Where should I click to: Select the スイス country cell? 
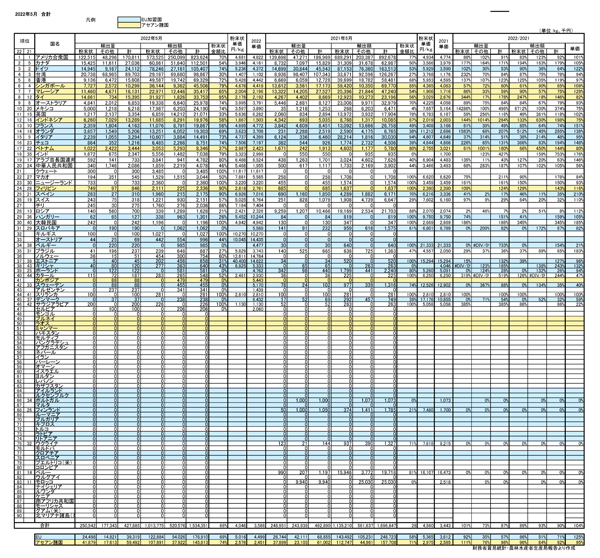pyautogui.click(x=55, y=200)
